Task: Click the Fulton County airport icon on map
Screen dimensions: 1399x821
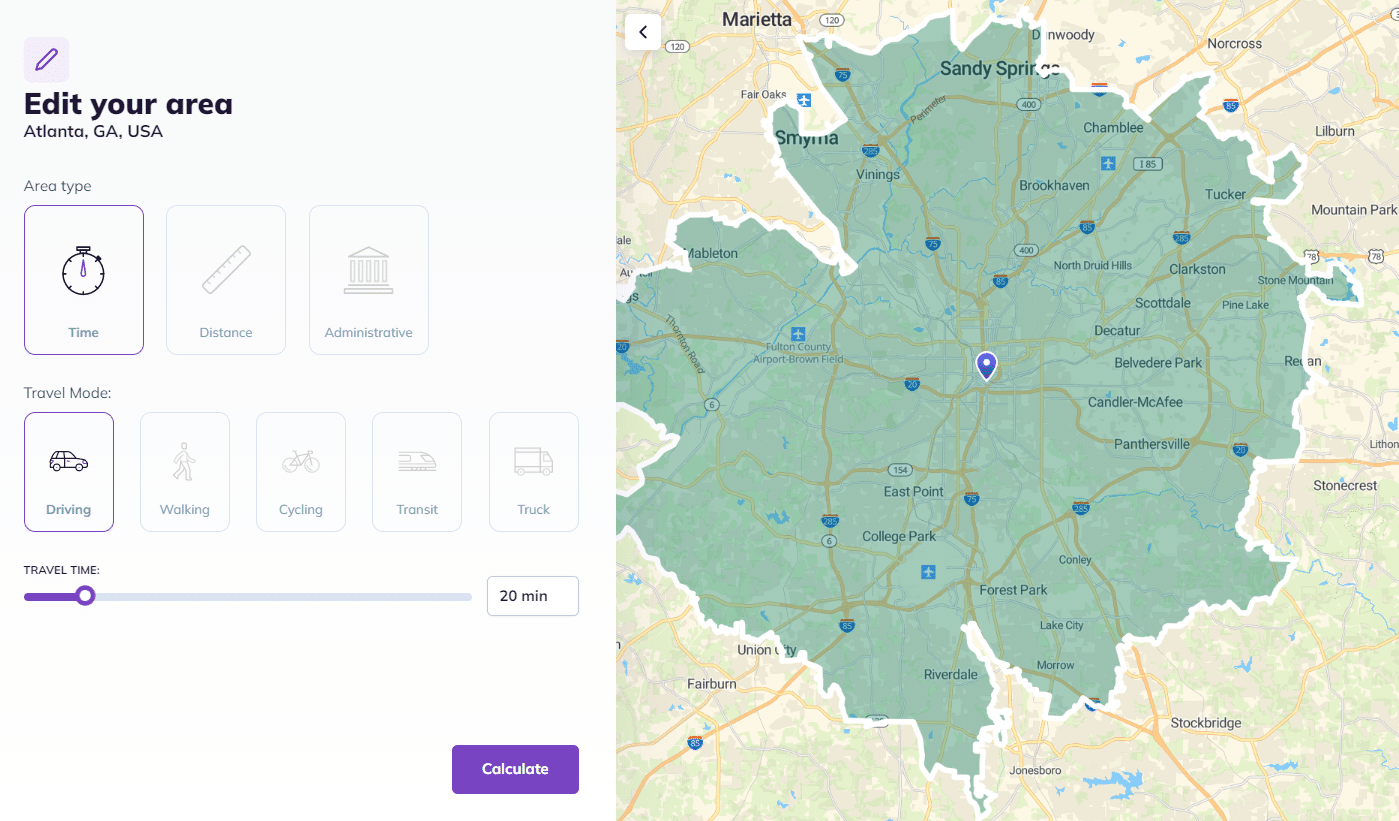Action: pos(798,333)
